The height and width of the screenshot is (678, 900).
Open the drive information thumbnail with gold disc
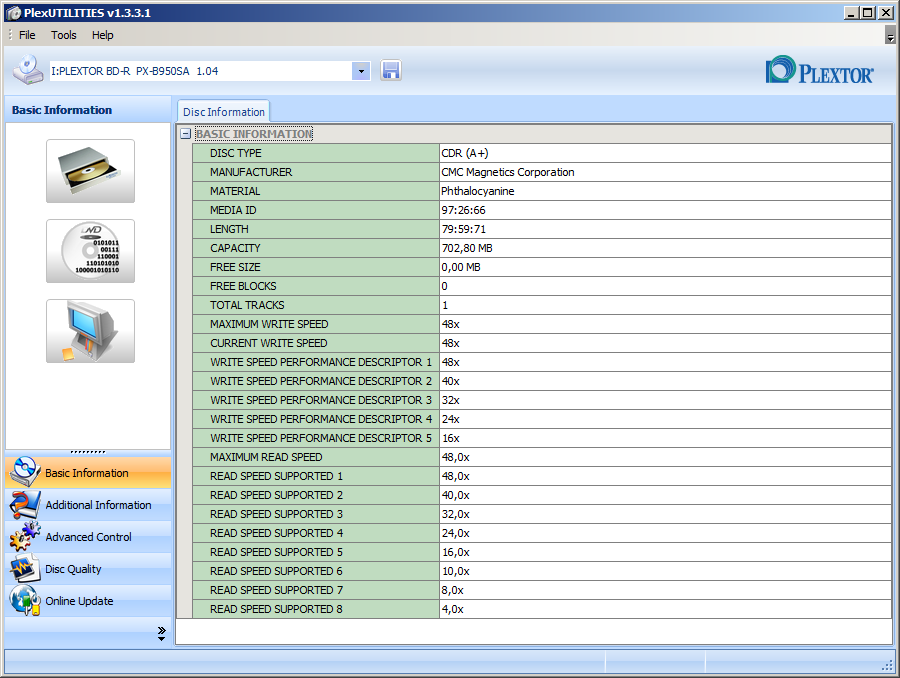pyautogui.click(x=91, y=171)
